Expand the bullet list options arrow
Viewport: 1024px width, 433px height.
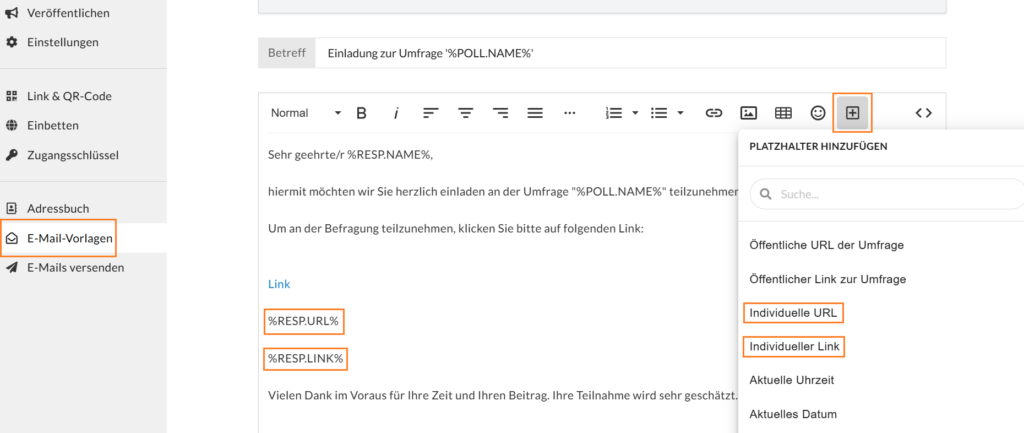click(x=680, y=113)
